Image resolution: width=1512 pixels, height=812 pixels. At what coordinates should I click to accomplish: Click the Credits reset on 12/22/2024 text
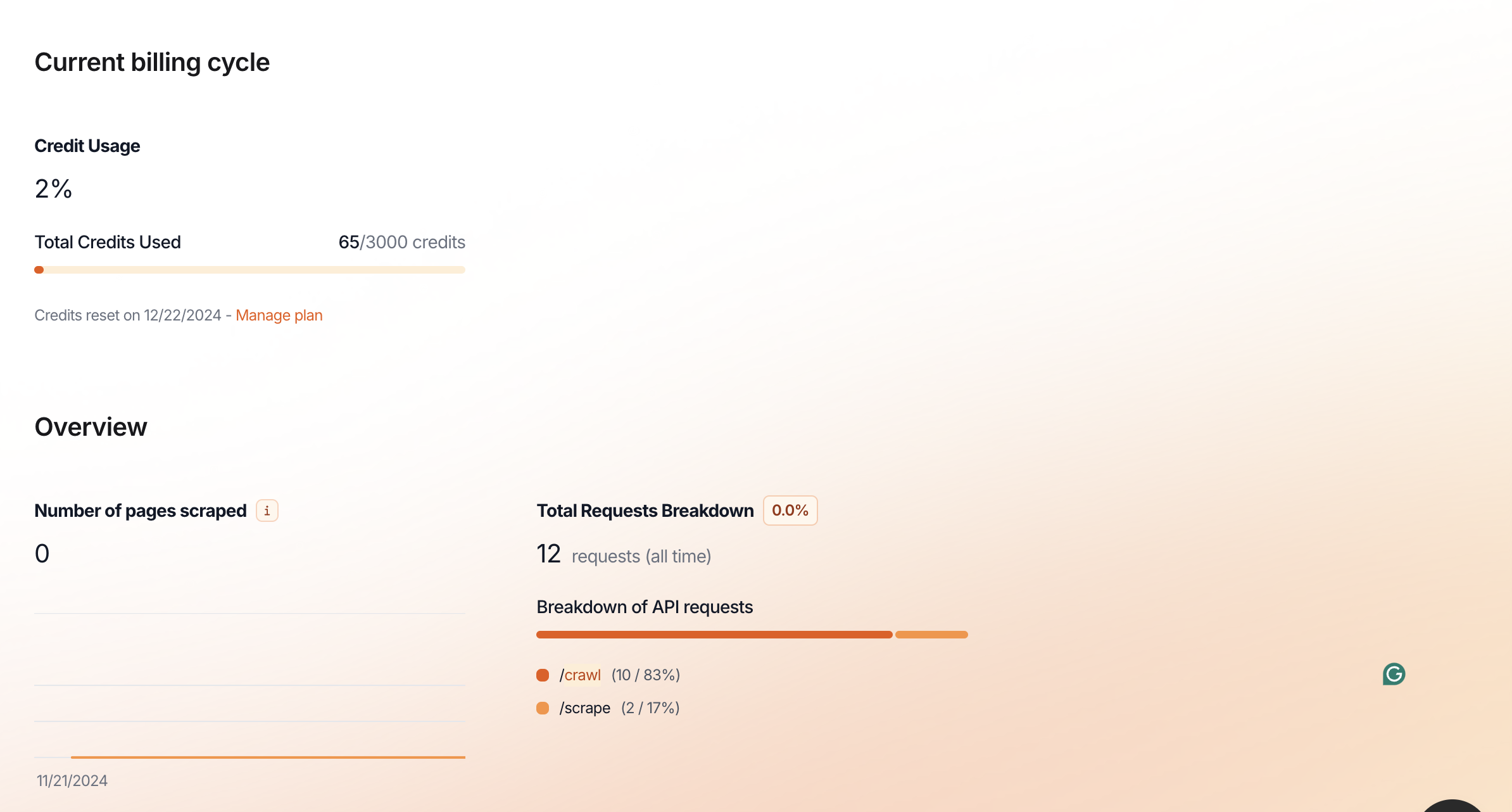(x=128, y=315)
